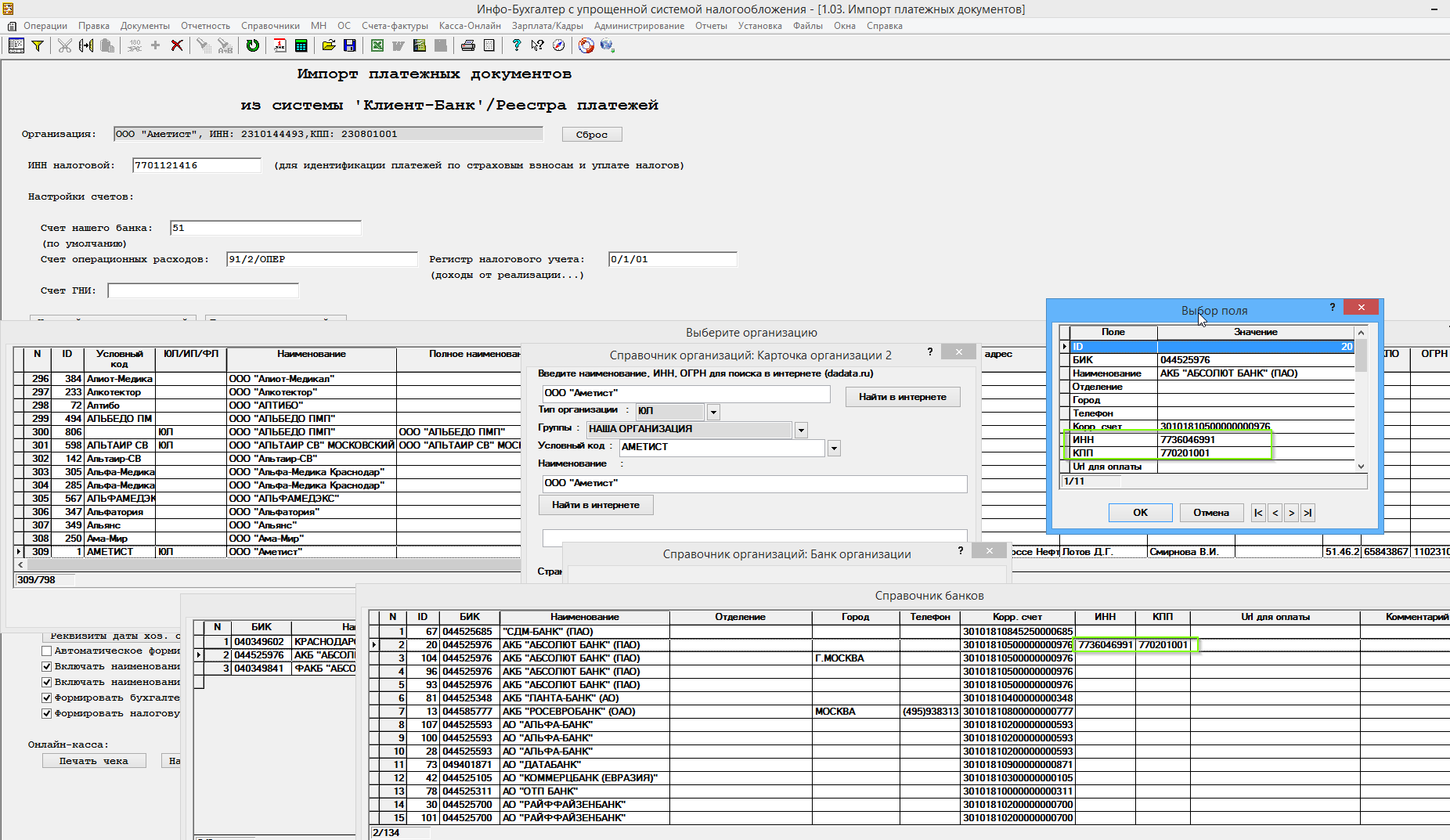1450x840 pixels.
Task: Go to previous record in Выбор поля
Action: click(x=1275, y=513)
